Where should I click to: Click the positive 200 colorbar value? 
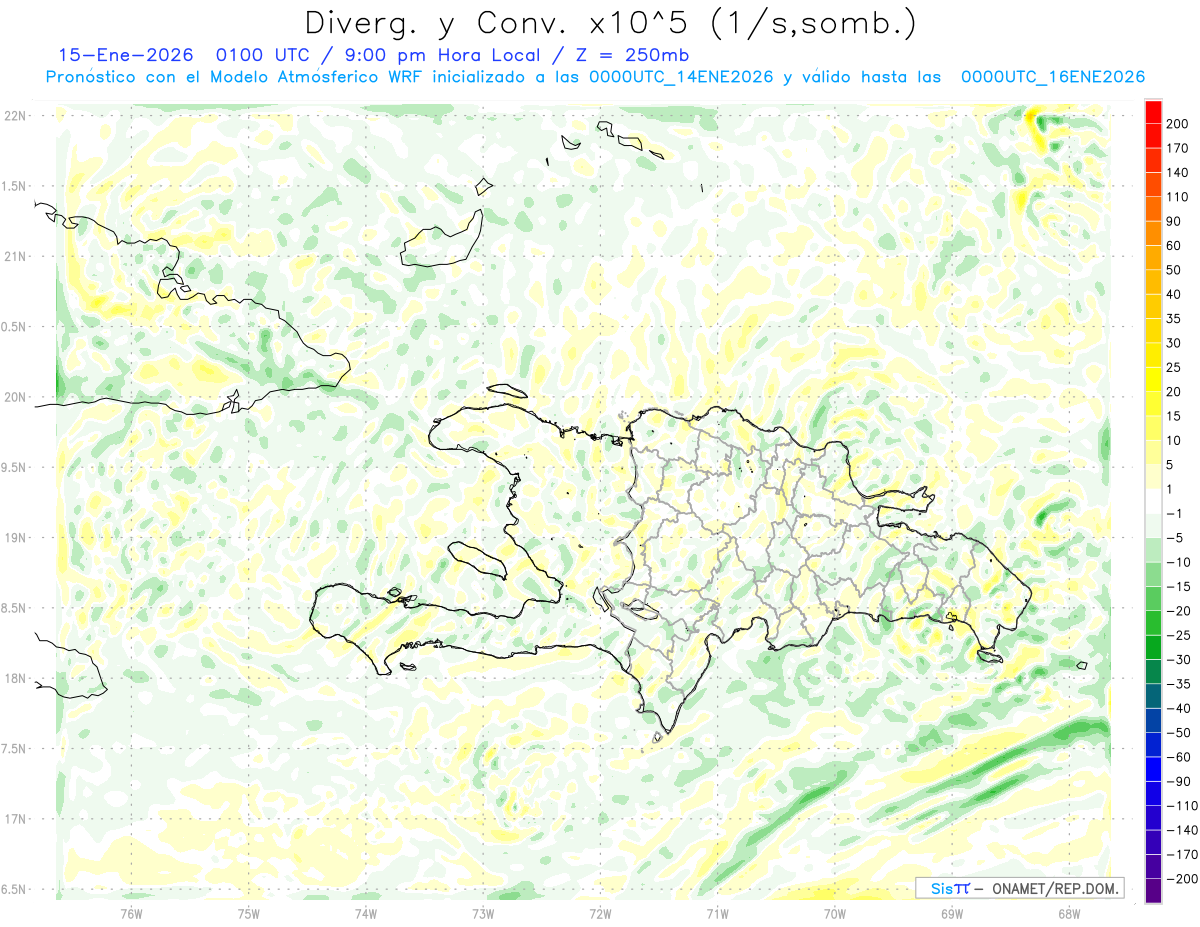(1177, 124)
